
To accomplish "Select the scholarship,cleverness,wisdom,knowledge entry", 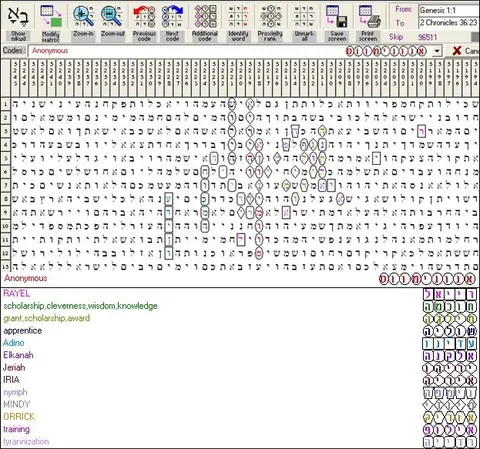I will (80, 306).
